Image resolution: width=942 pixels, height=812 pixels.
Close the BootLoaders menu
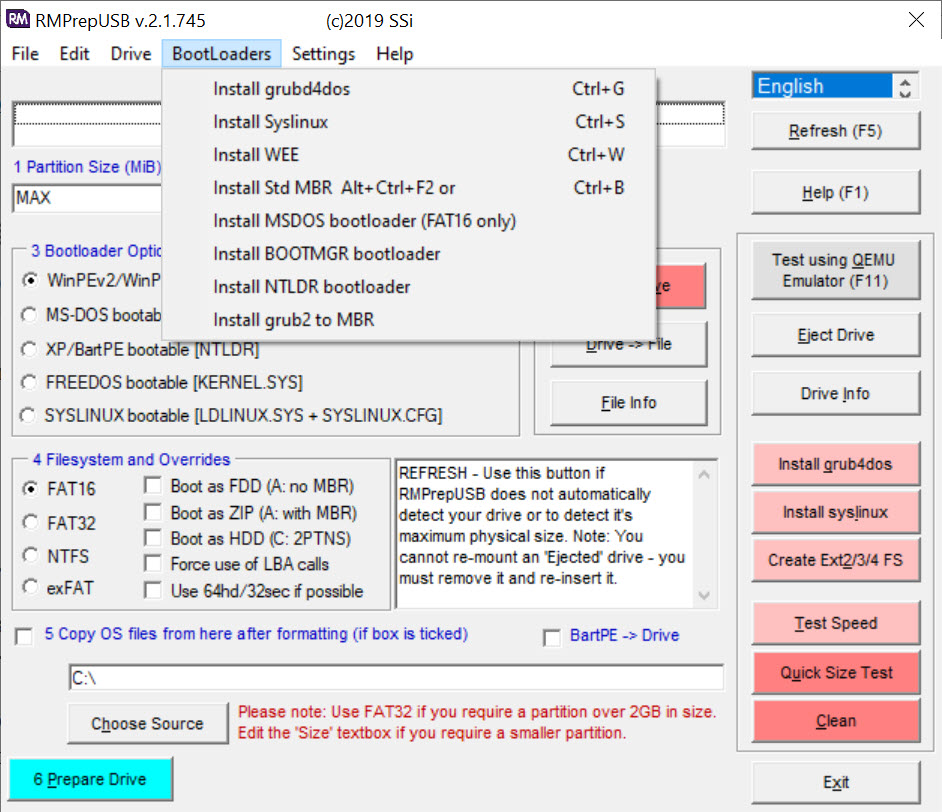(x=221, y=54)
